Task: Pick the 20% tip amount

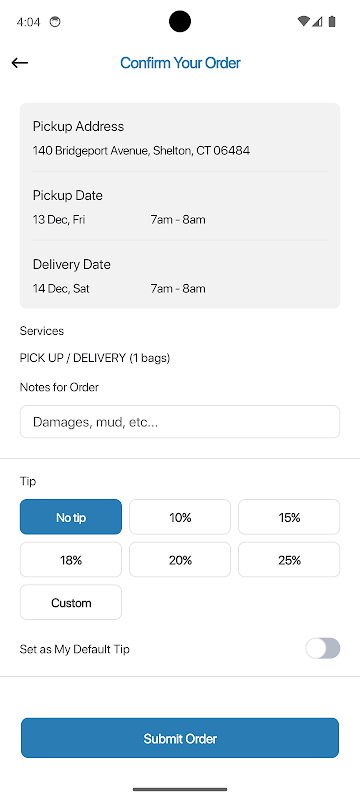Action: (180, 560)
